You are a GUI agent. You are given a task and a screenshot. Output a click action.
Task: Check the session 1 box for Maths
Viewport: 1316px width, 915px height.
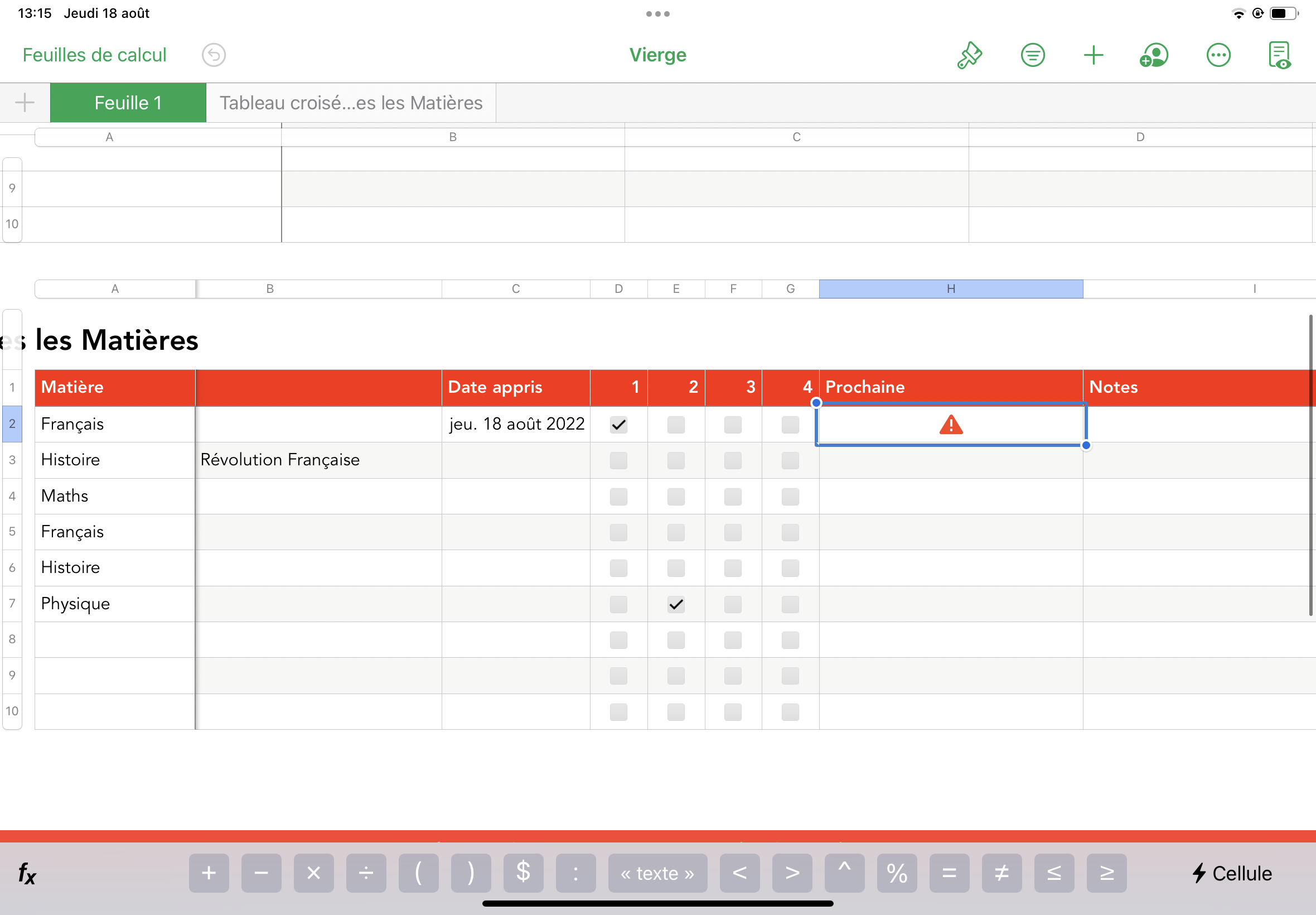(618, 497)
